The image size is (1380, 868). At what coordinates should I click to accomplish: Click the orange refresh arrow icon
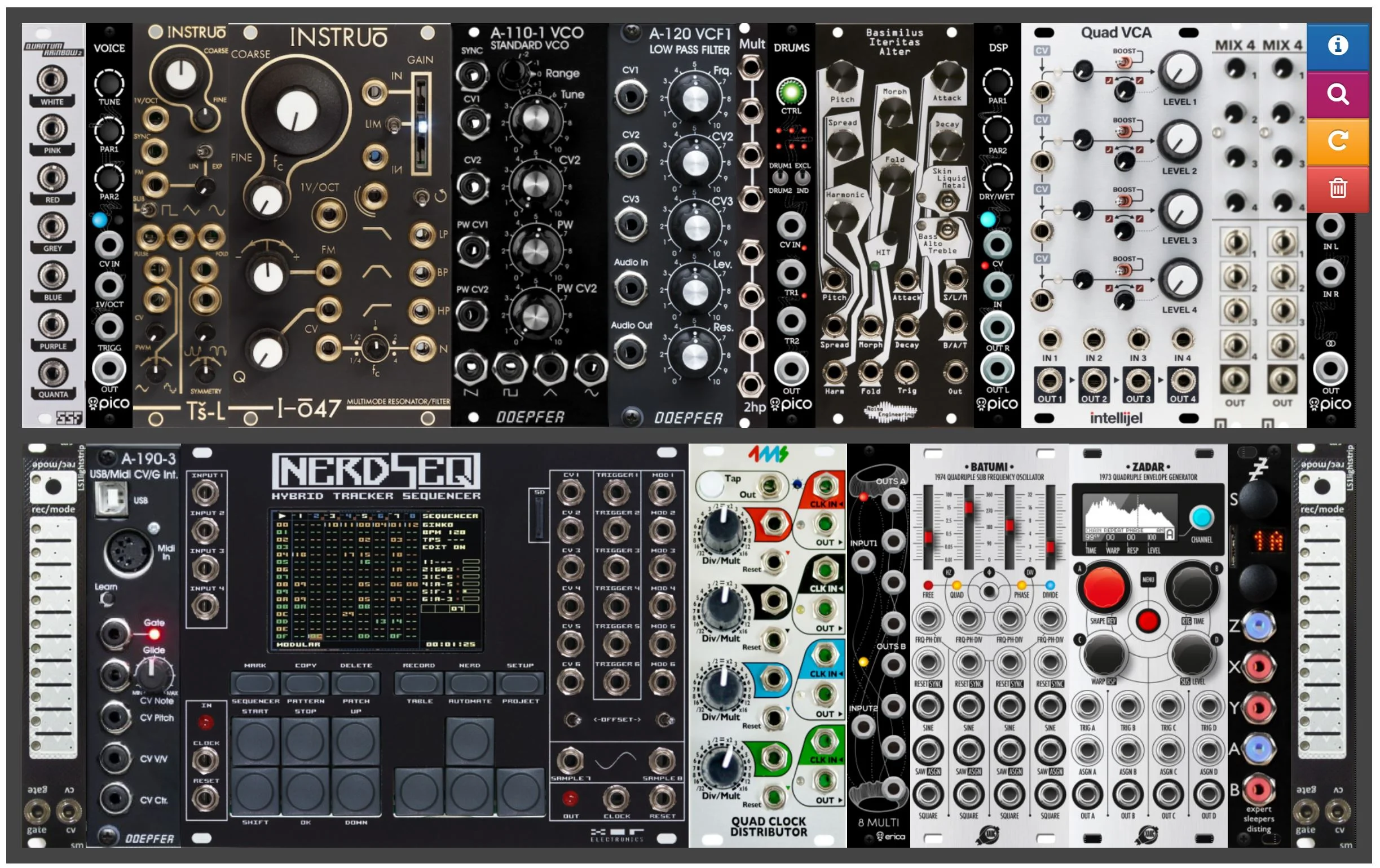(x=1338, y=141)
